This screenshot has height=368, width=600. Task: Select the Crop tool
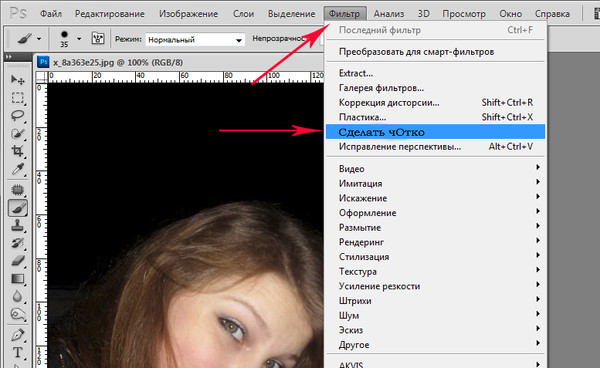(18, 151)
